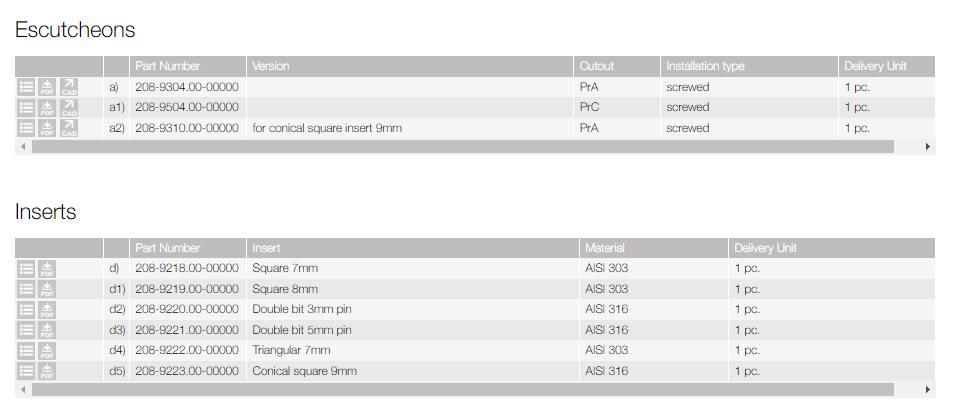The height and width of the screenshot is (417, 956).
Task: Download PDF for Triangular 7mm insert
Action: pos(48,351)
